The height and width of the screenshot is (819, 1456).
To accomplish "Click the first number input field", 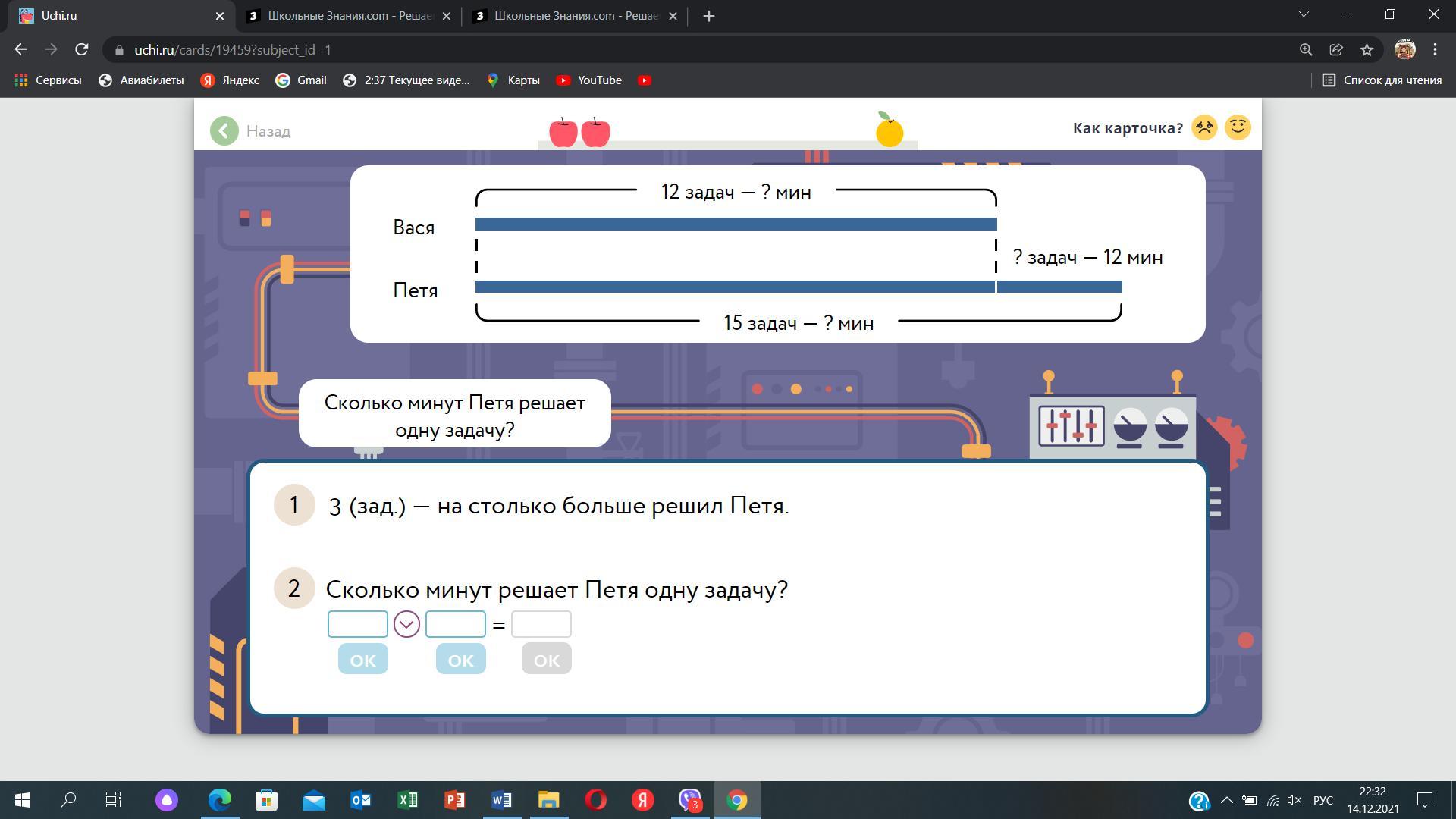I will point(357,624).
